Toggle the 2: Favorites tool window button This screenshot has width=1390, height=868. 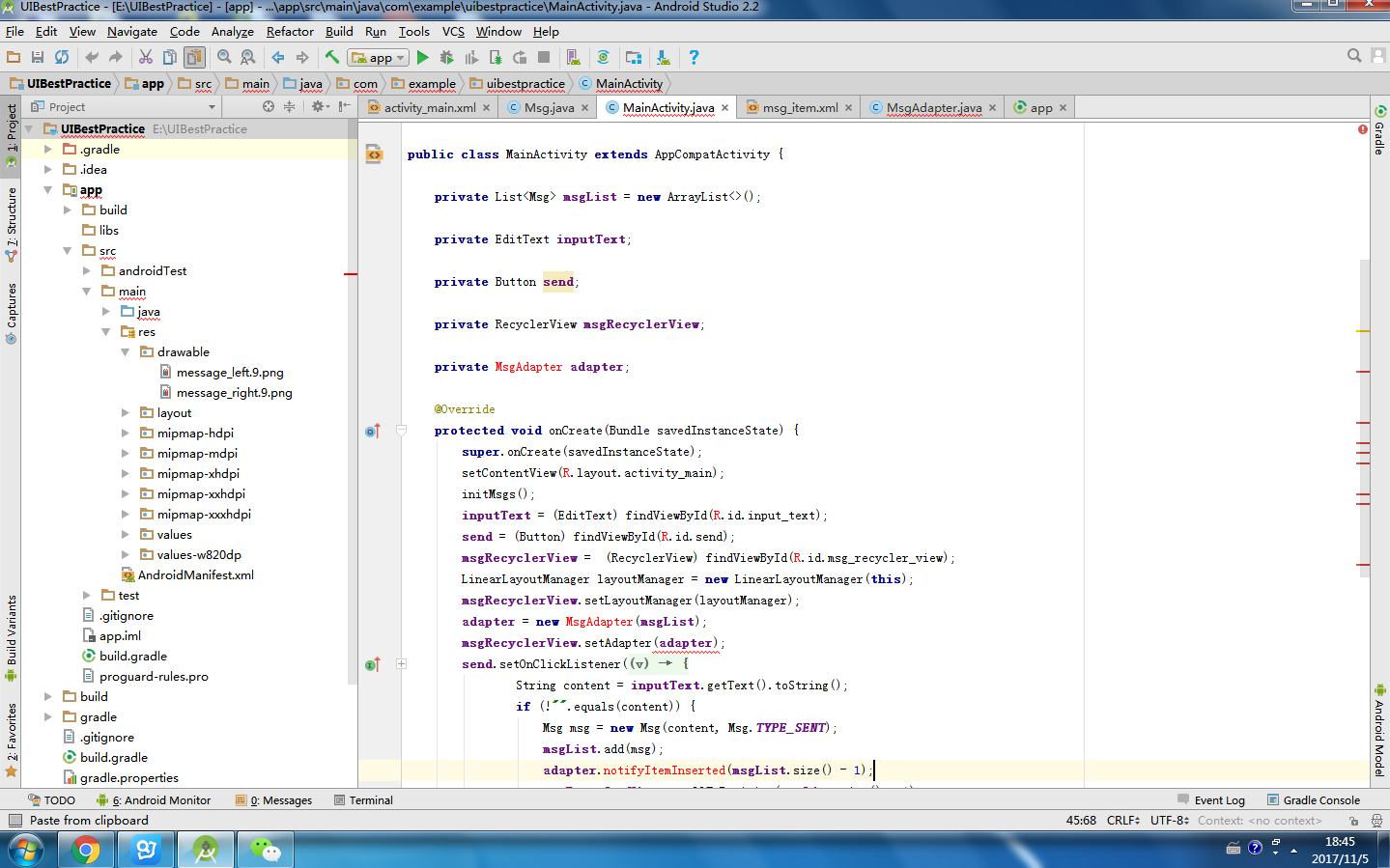pyautogui.click(x=12, y=740)
